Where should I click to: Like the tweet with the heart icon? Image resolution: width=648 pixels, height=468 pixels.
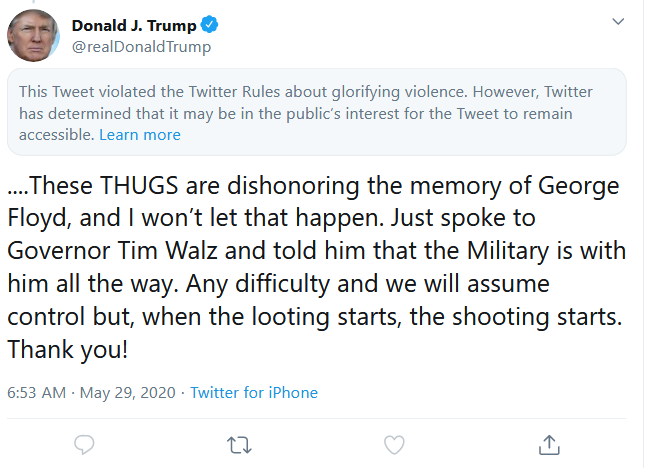(395, 443)
